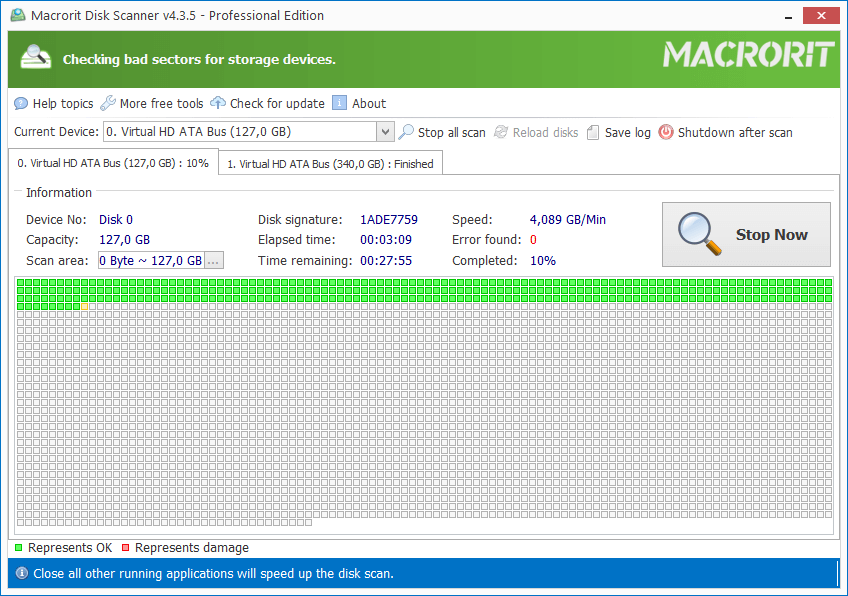Click elapsed time value 00:03:09

(x=386, y=240)
